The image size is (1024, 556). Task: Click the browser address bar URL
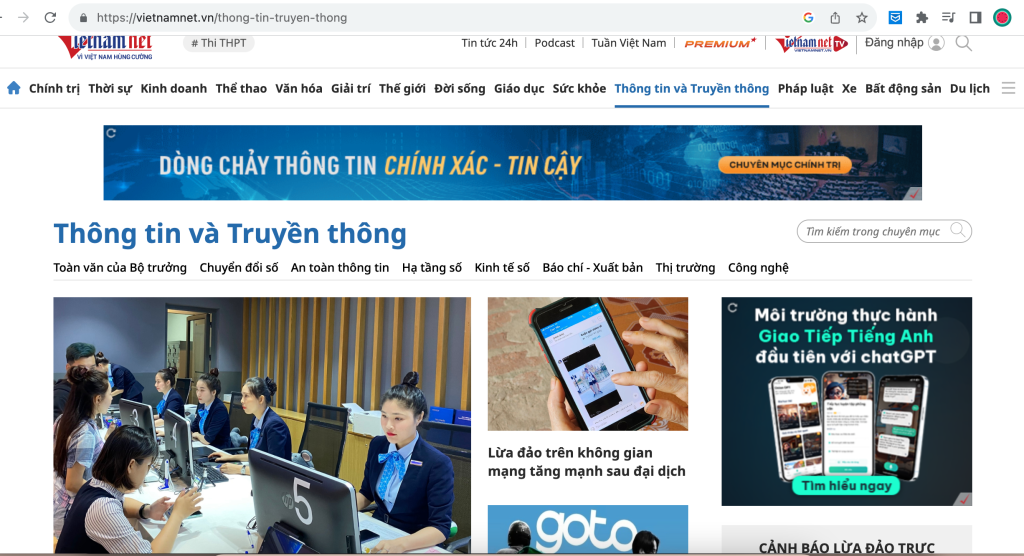point(222,18)
